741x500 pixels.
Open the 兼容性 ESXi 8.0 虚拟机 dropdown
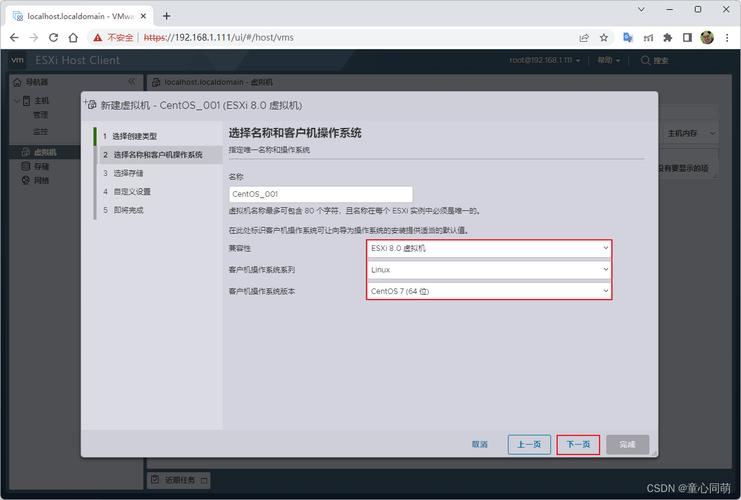[x=489, y=248]
